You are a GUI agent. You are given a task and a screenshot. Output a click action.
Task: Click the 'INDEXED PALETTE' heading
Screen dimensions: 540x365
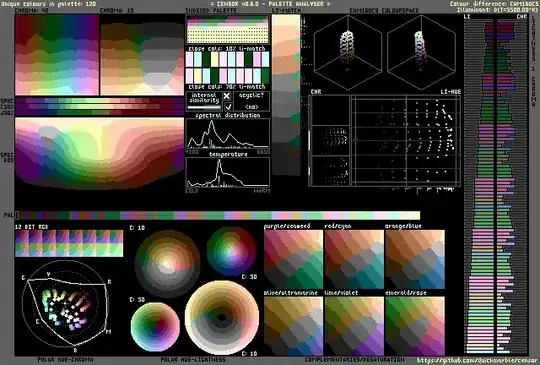pos(210,11)
